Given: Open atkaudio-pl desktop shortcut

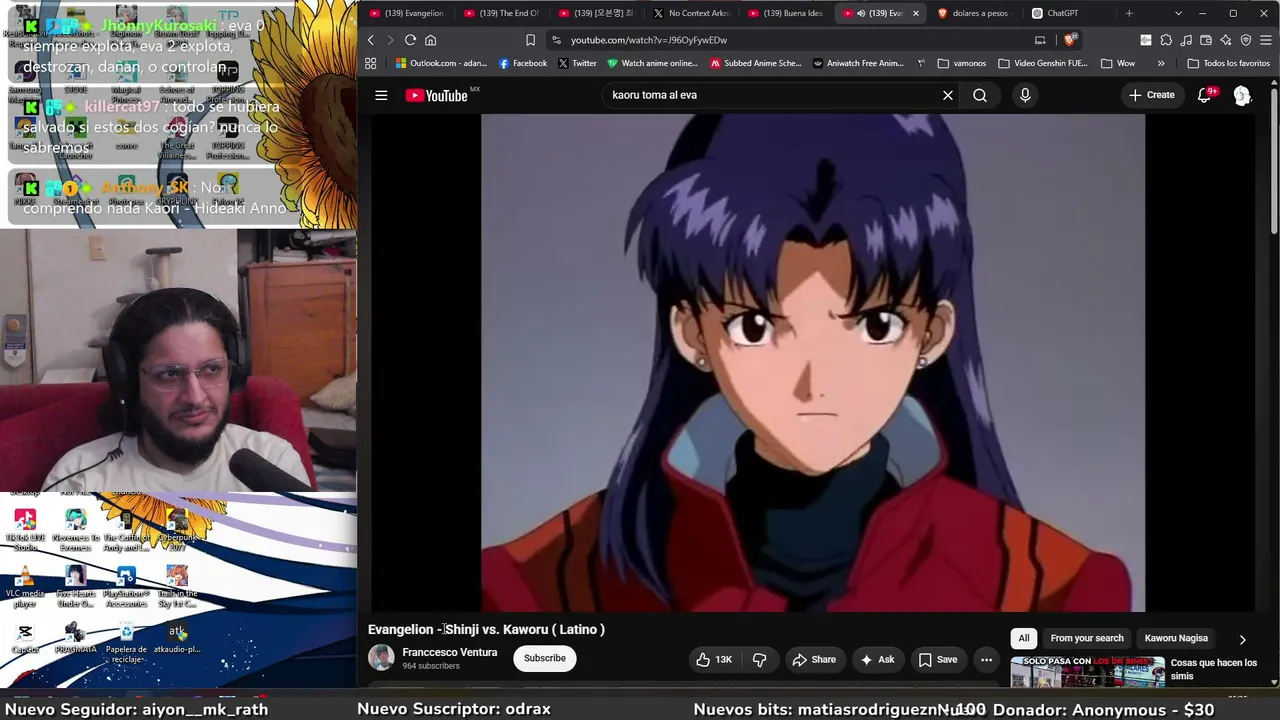Looking at the screenshot, I should pos(177,638).
